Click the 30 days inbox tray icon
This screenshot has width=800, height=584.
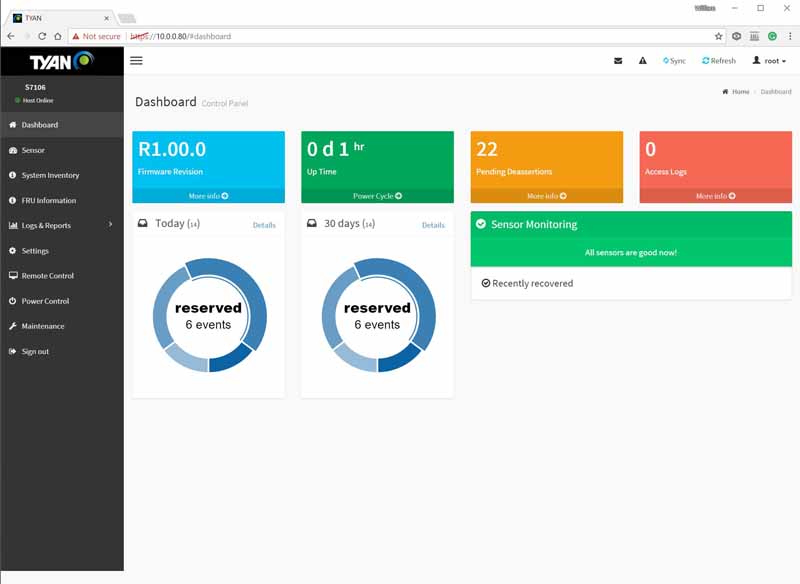[312, 223]
